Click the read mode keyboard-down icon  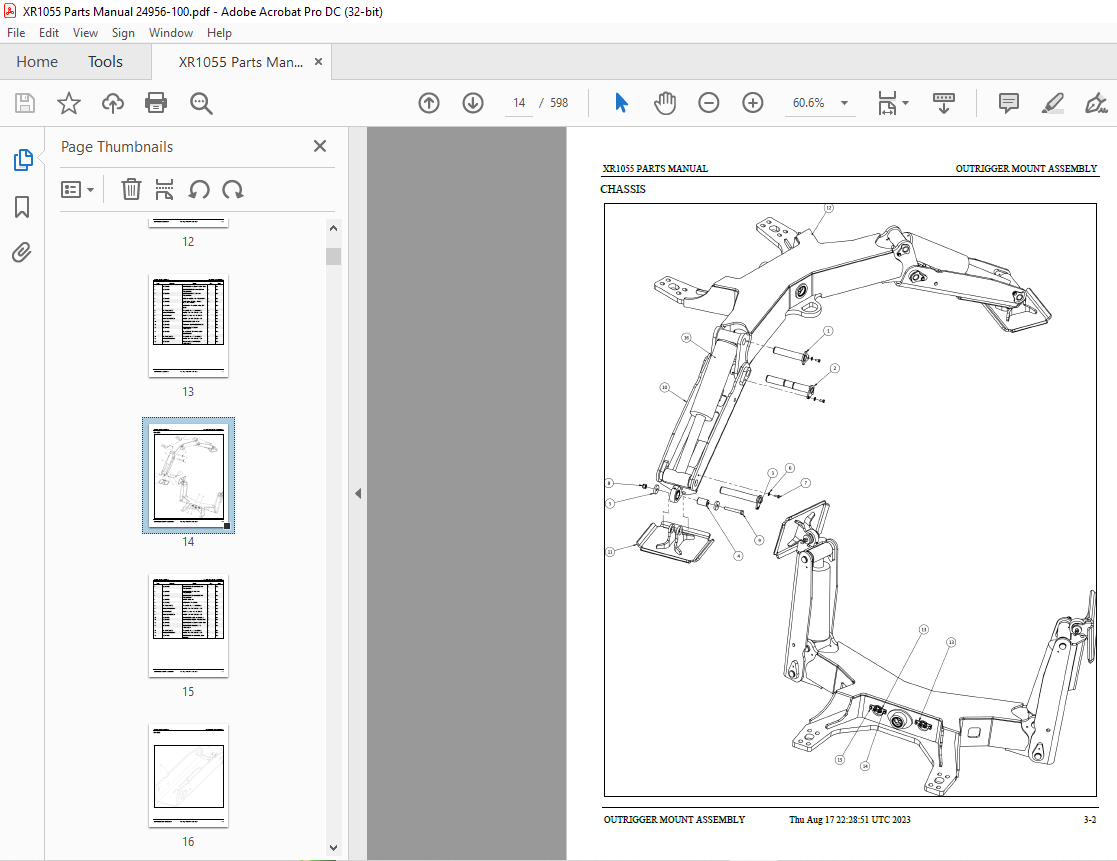944,103
